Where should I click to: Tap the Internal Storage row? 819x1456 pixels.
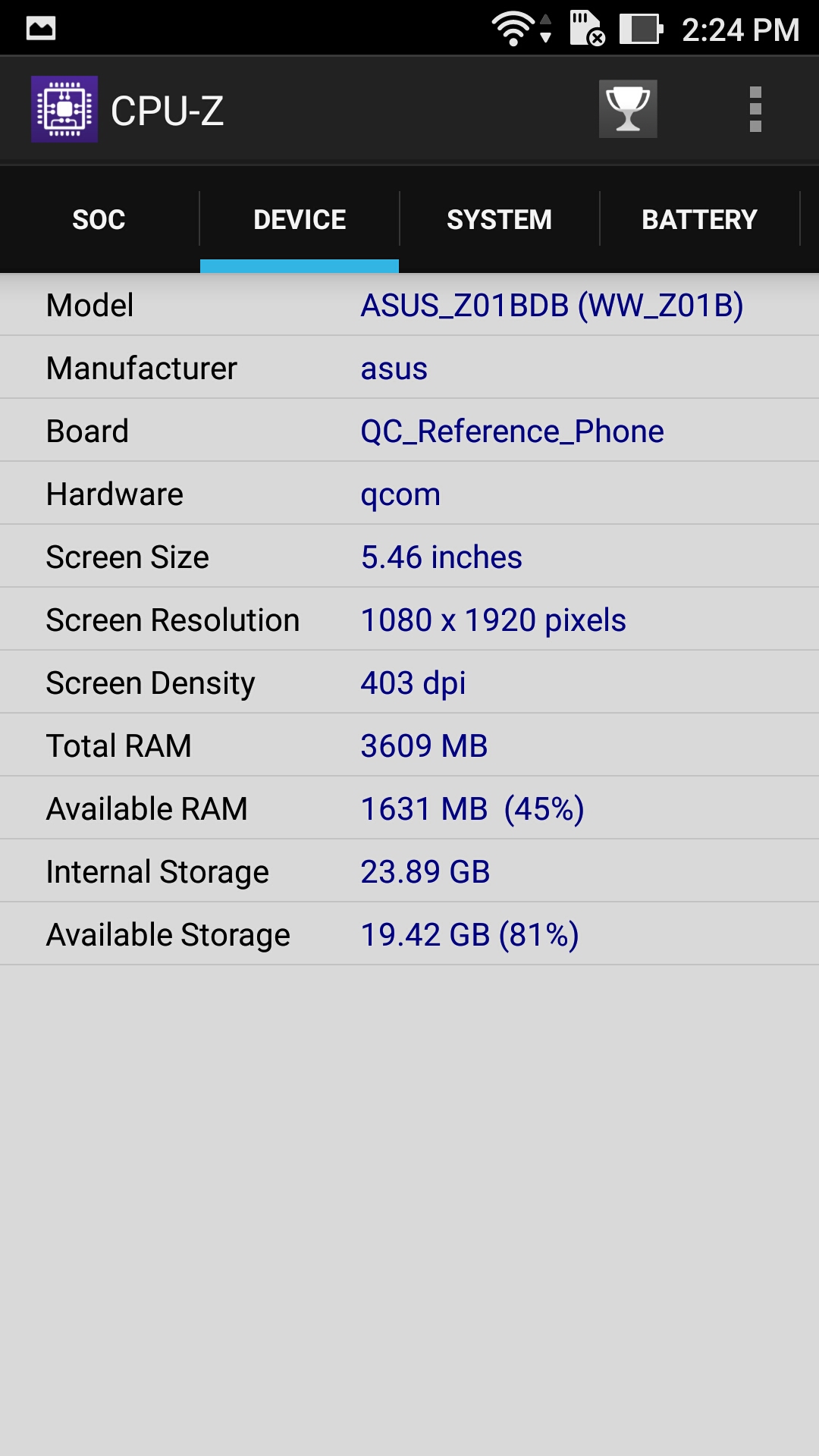[x=409, y=872]
